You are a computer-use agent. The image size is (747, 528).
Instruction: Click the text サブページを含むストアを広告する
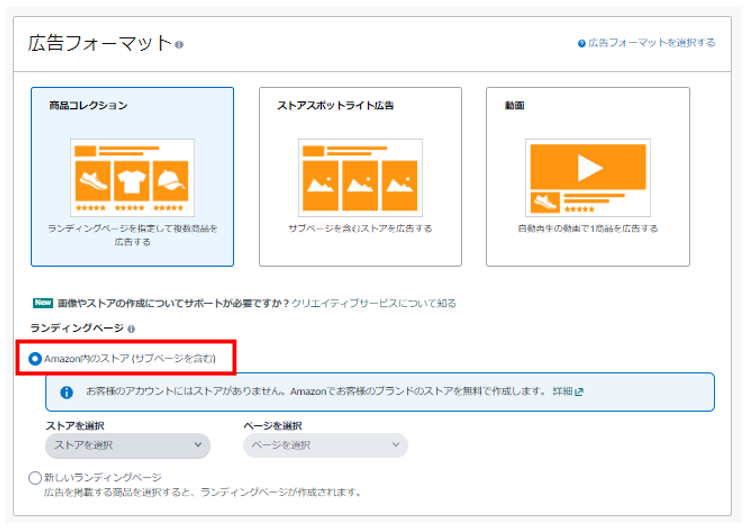(360, 229)
